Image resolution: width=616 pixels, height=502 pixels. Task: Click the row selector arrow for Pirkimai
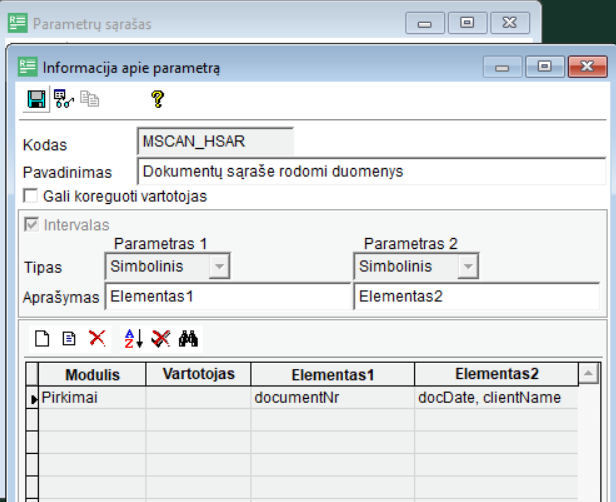32,398
